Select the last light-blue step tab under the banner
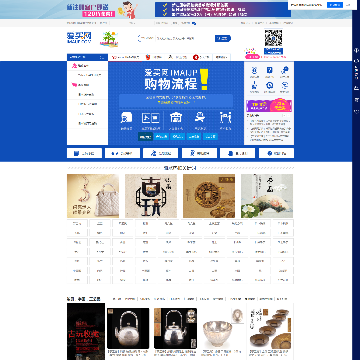 (210, 136)
